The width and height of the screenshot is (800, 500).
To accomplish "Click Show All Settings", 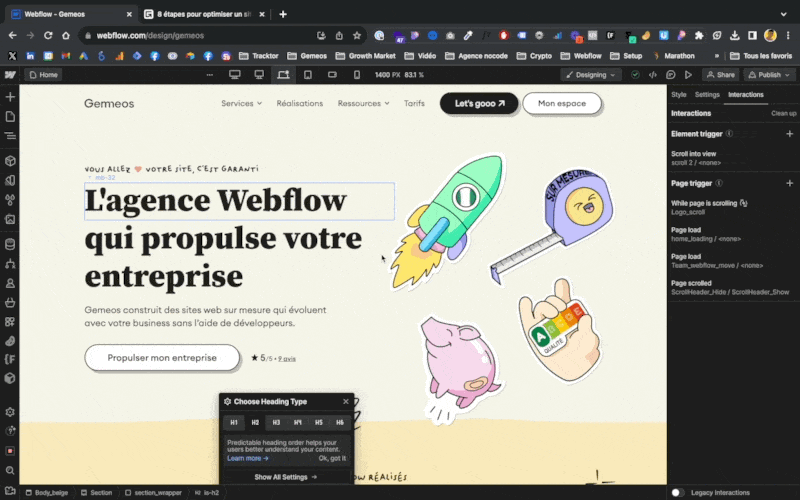I will [286, 477].
